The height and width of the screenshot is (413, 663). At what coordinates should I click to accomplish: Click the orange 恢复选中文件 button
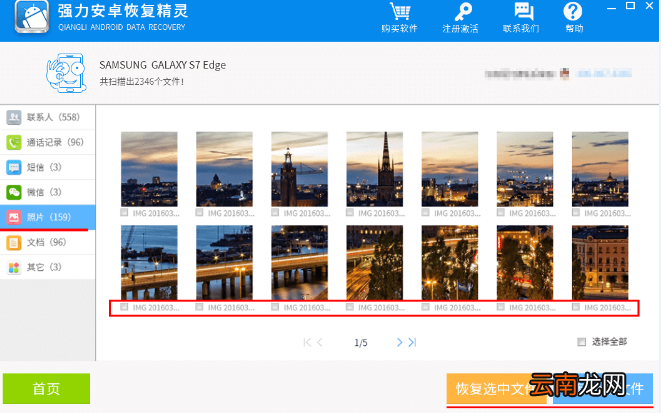(497, 388)
